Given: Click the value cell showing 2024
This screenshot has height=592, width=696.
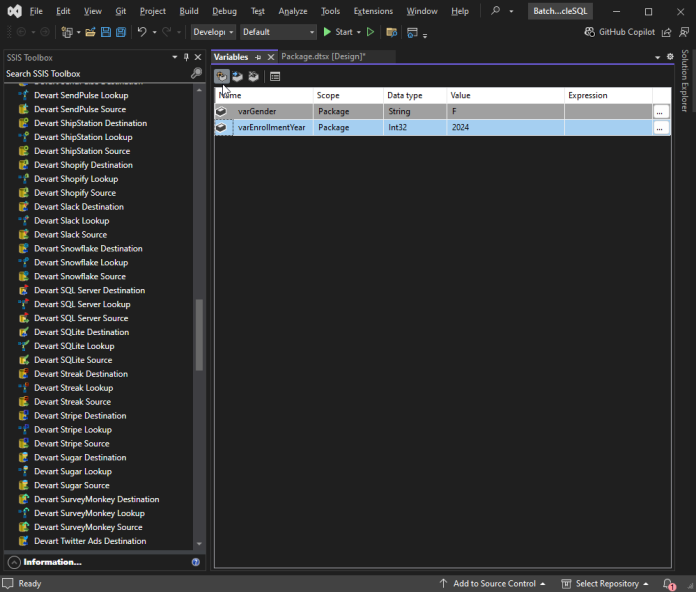Looking at the screenshot, I should pyautogui.click(x=505, y=127).
